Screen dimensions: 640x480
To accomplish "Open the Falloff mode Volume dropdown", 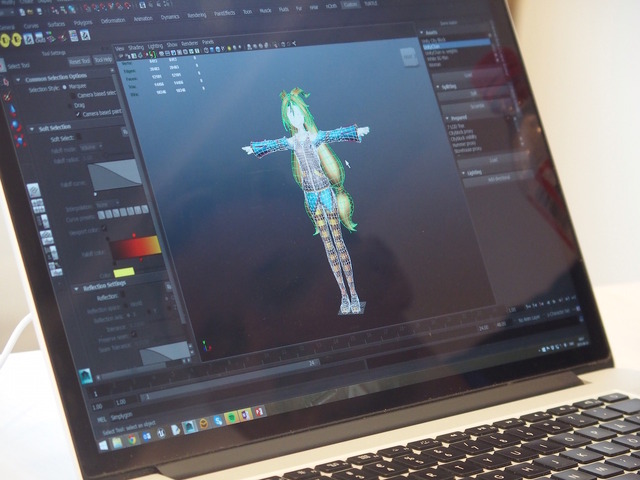I will pyautogui.click(x=91, y=147).
